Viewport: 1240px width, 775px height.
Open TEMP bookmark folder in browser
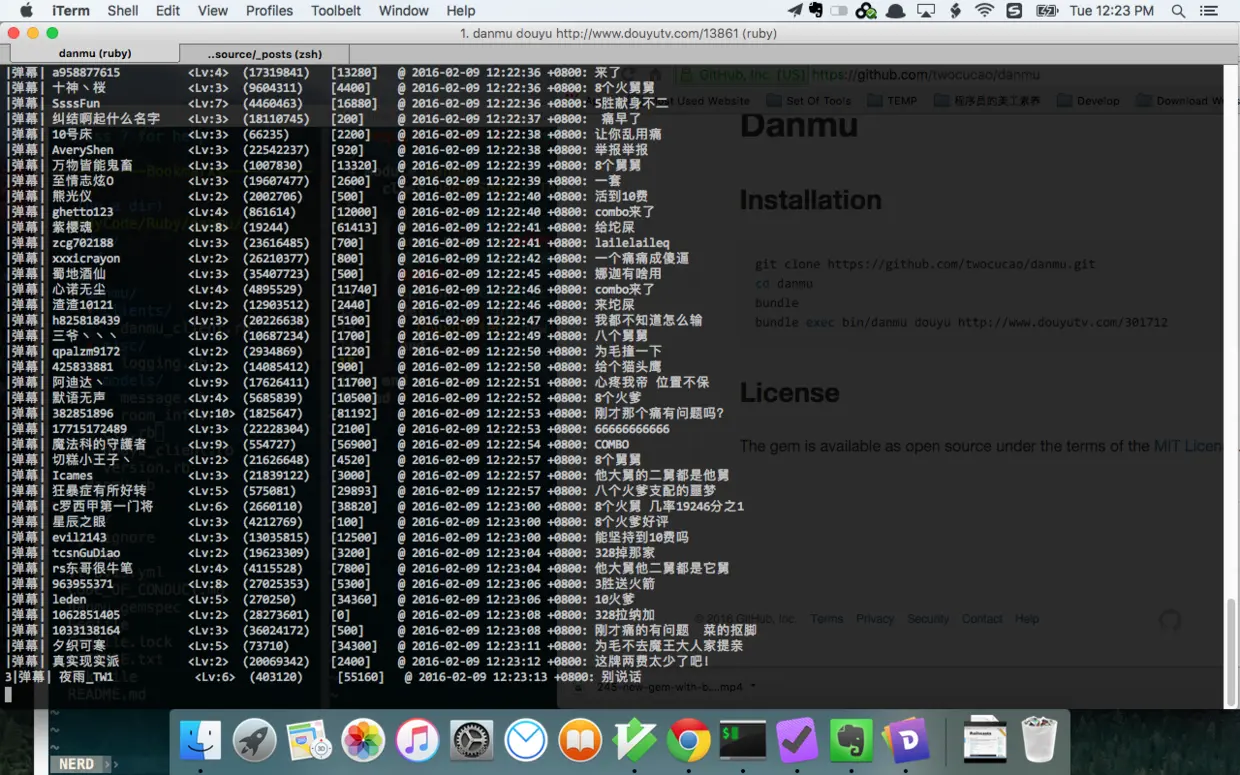pos(892,101)
